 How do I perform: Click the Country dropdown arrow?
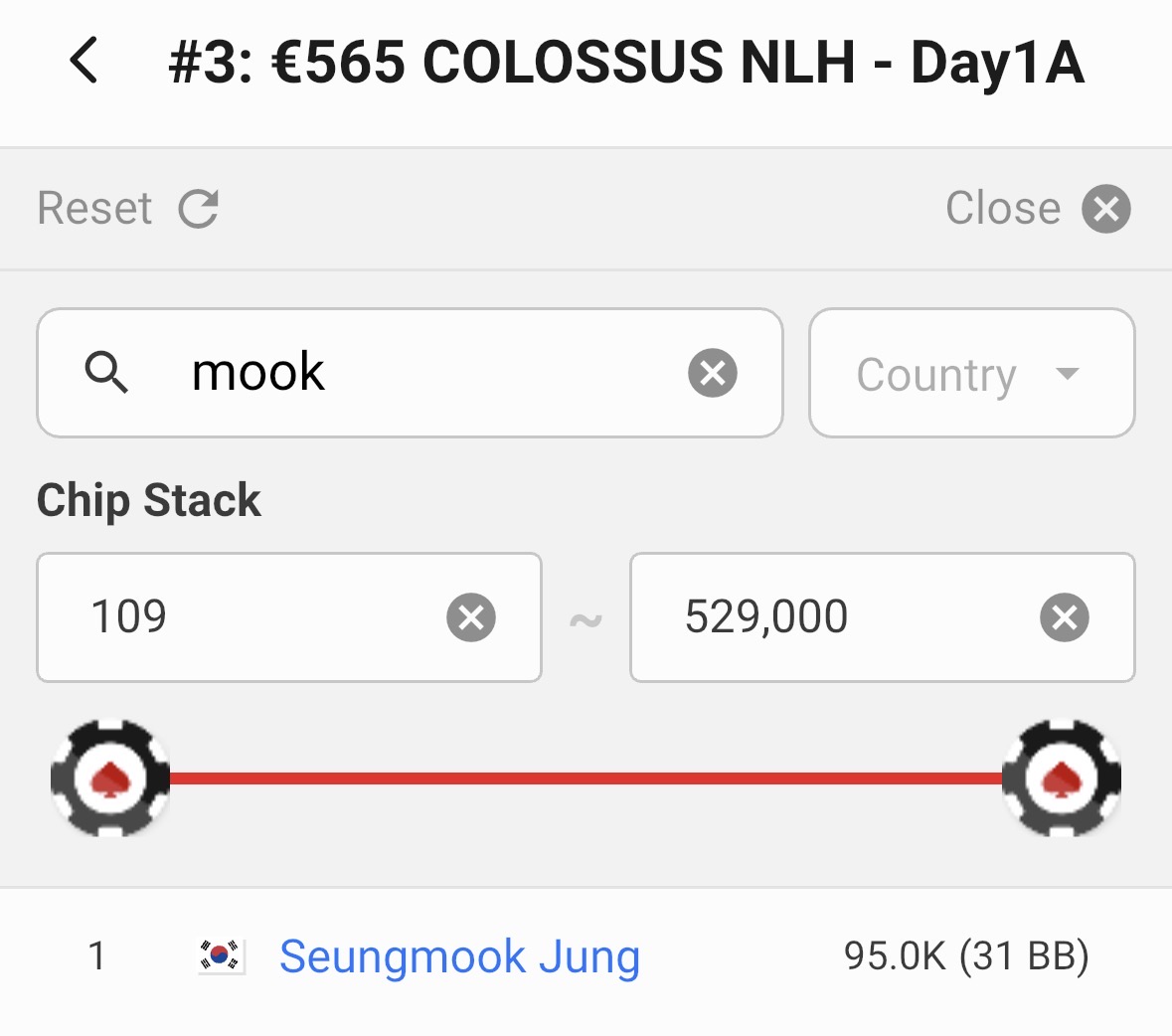[1068, 374]
